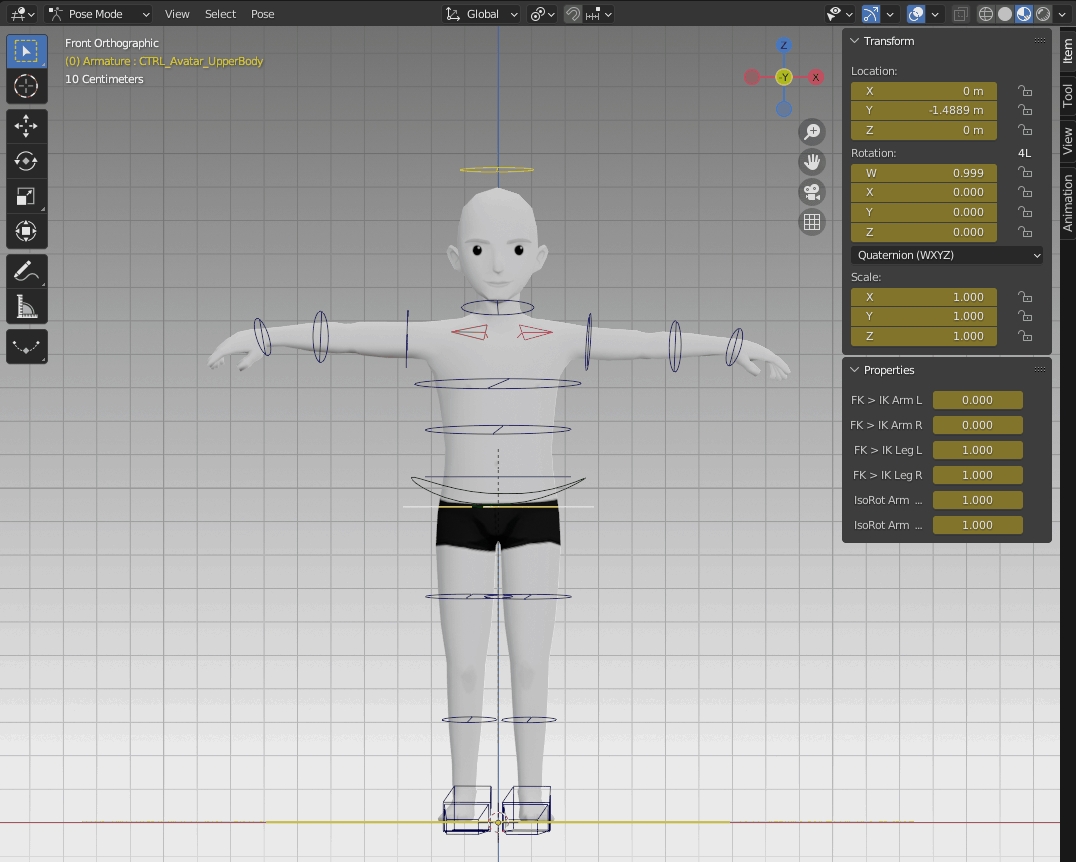
Task: Toggle the Scale Z lock icon
Action: (1025, 336)
